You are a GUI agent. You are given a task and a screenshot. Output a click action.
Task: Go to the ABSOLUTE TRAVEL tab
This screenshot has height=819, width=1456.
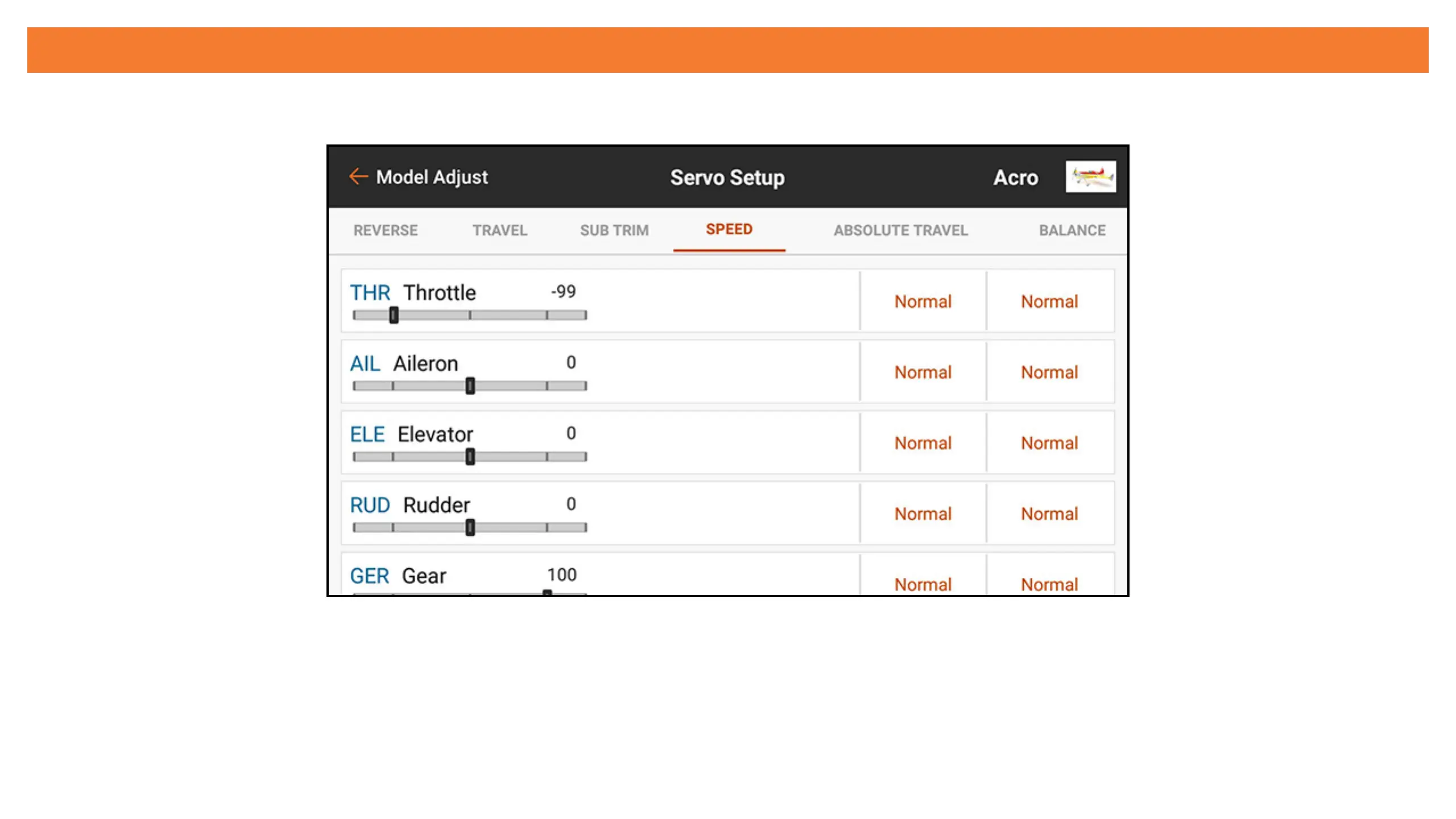pos(901,230)
